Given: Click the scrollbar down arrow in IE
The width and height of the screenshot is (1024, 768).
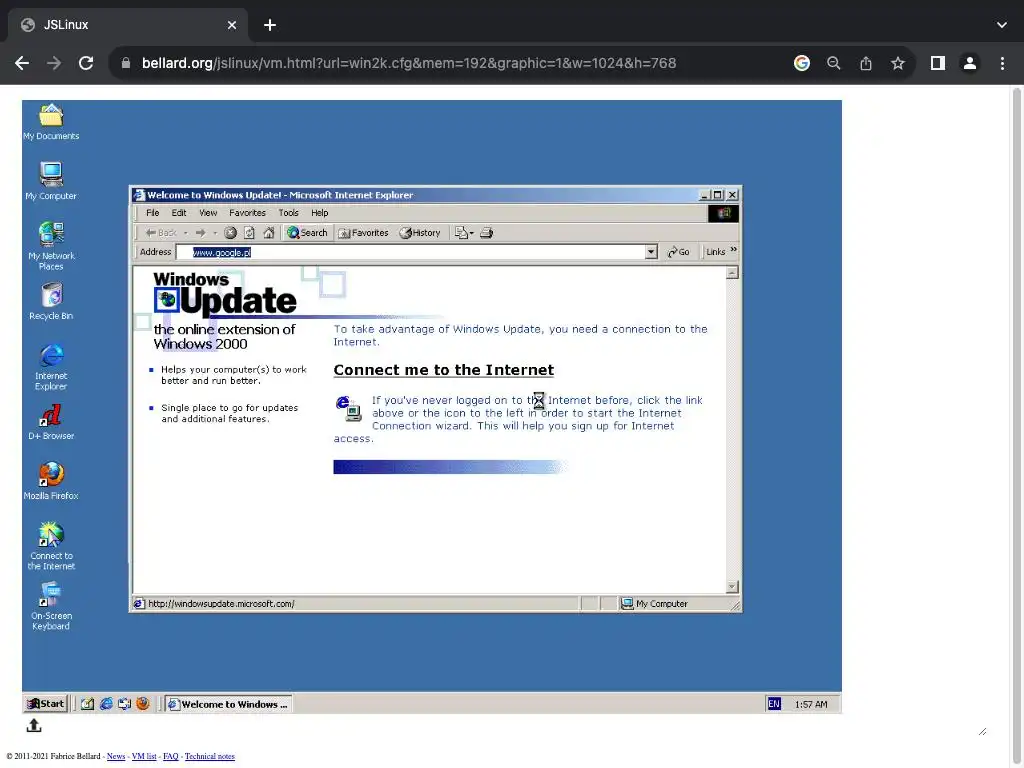Looking at the screenshot, I should [732, 586].
